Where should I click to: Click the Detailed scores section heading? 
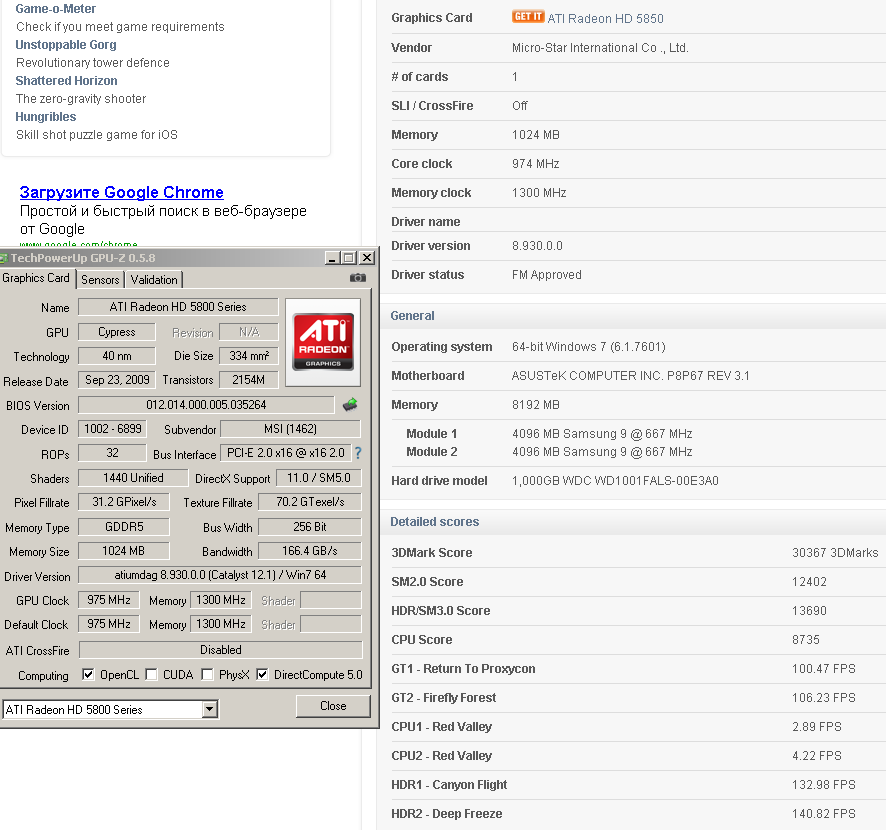click(x=435, y=522)
